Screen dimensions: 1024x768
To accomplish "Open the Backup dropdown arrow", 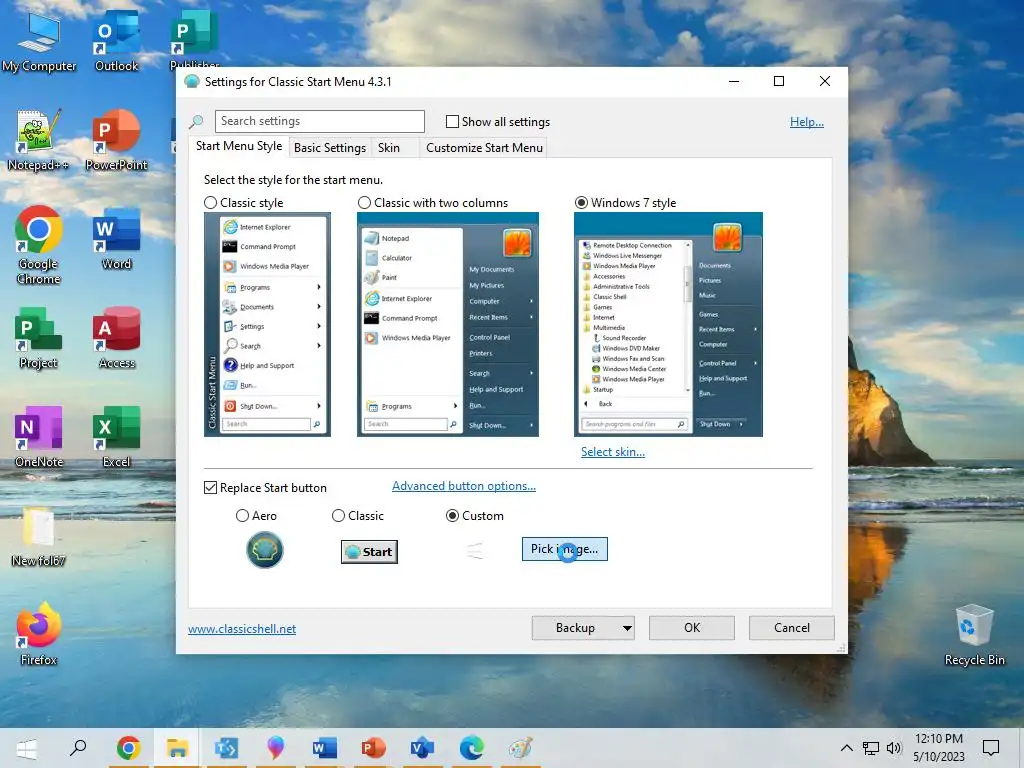I will click(626, 628).
